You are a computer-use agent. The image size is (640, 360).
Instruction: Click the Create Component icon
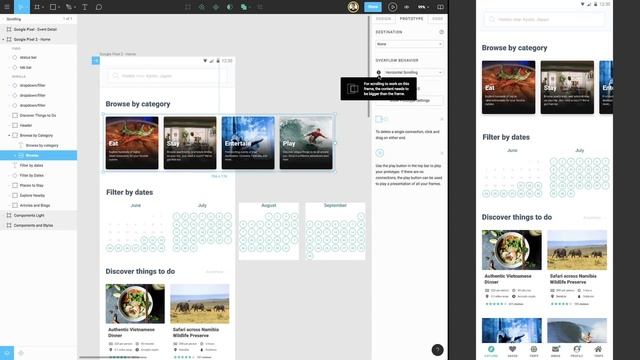click(202, 7)
